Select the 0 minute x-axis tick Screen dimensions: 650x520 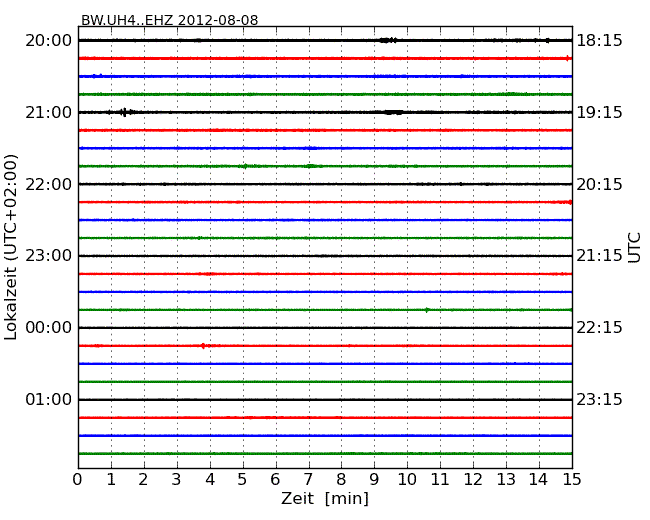coord(78,479)
